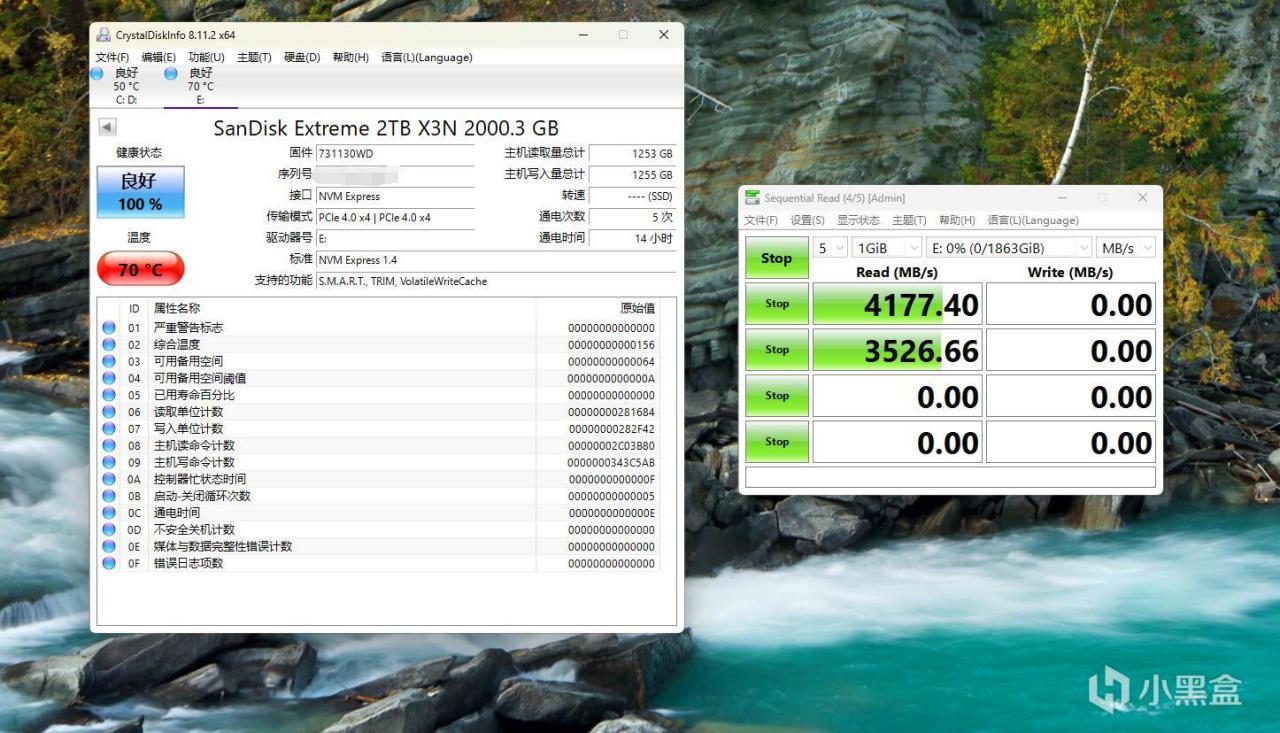Select the C: D: disk tab at 50 °C
The image size is (1280, 733).
(126, 86)
